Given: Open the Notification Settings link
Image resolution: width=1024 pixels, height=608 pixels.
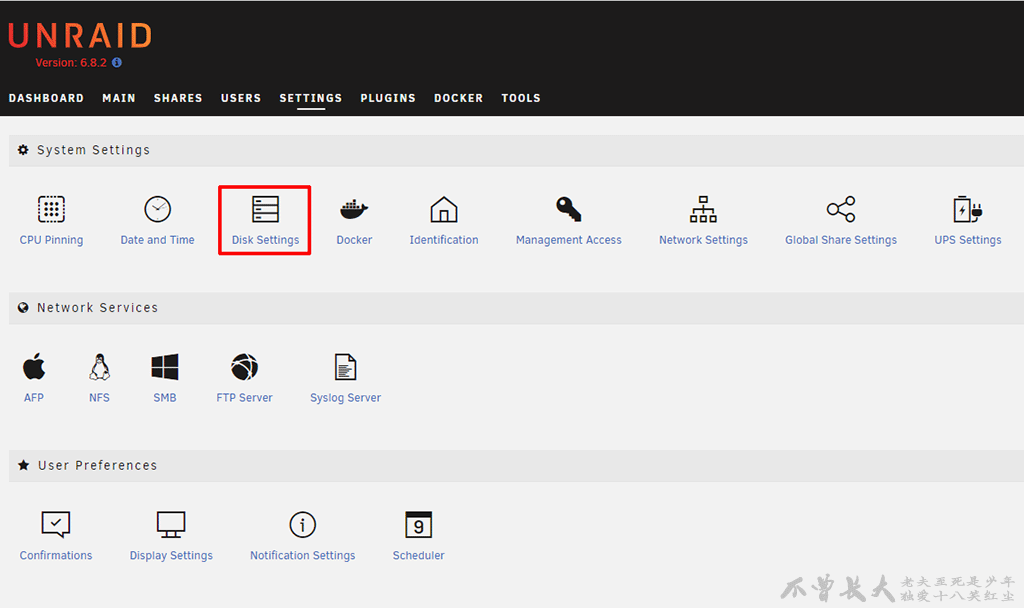Looking at the screenshot, I should (302, 556).
